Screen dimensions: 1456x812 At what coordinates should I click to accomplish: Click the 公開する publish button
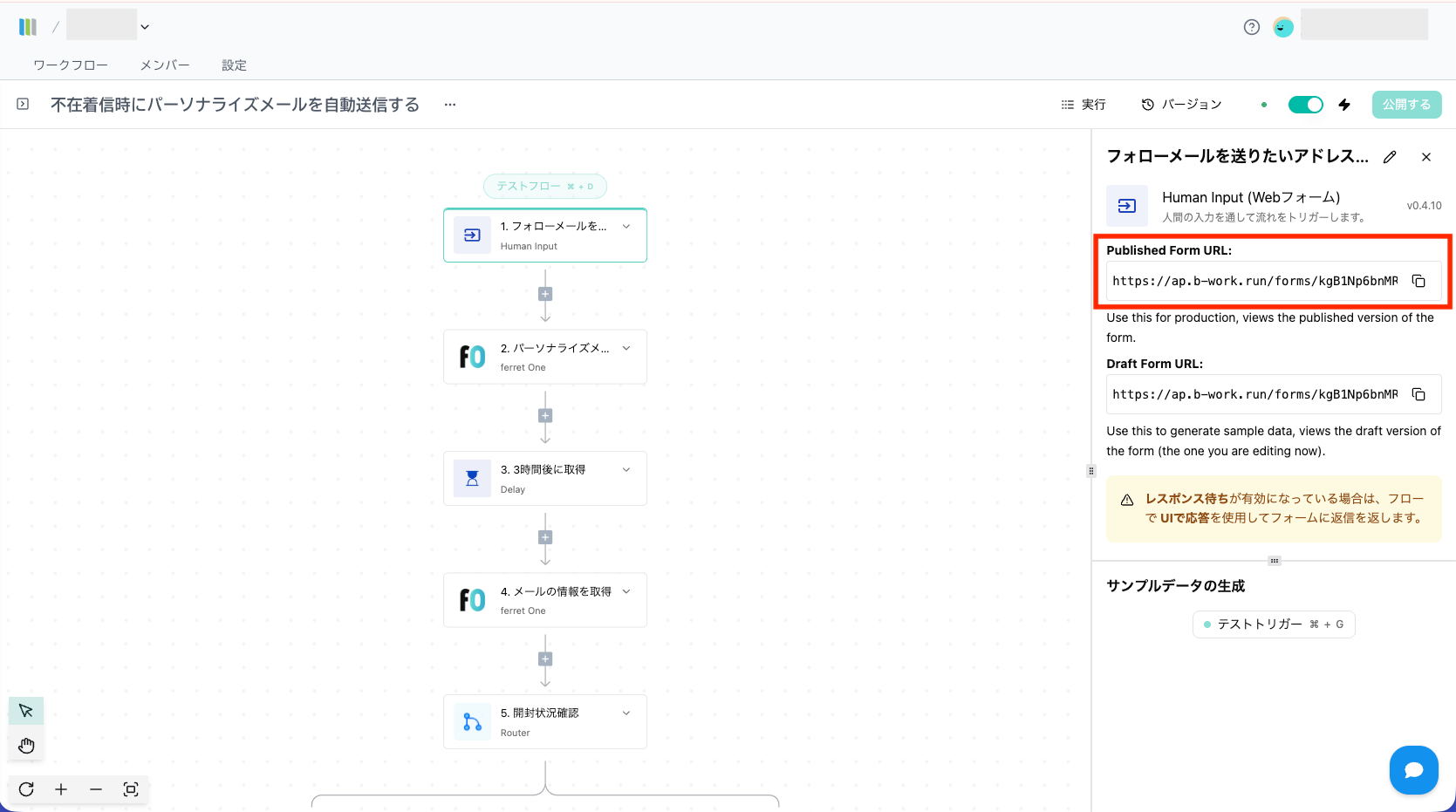coord(1406,105)
